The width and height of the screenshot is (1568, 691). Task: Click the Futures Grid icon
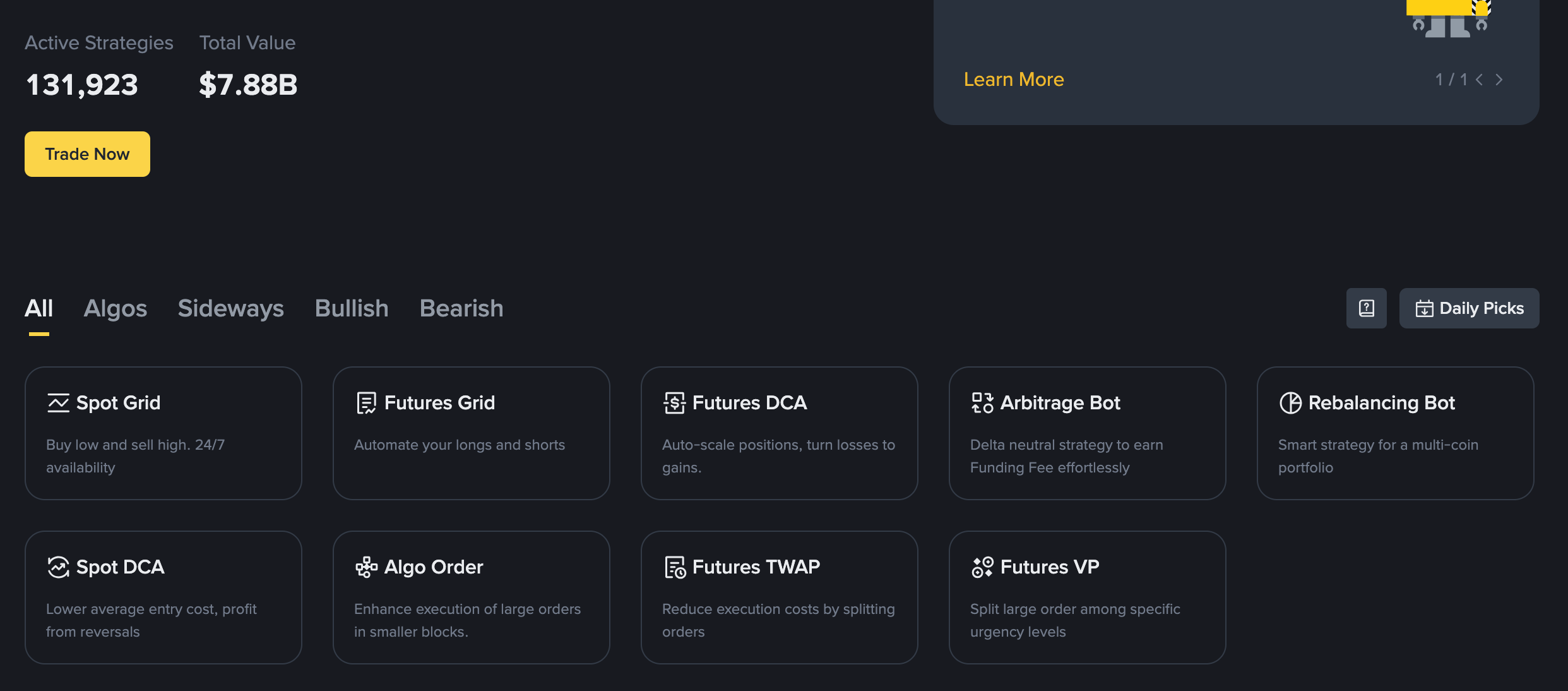pos(366,403)
